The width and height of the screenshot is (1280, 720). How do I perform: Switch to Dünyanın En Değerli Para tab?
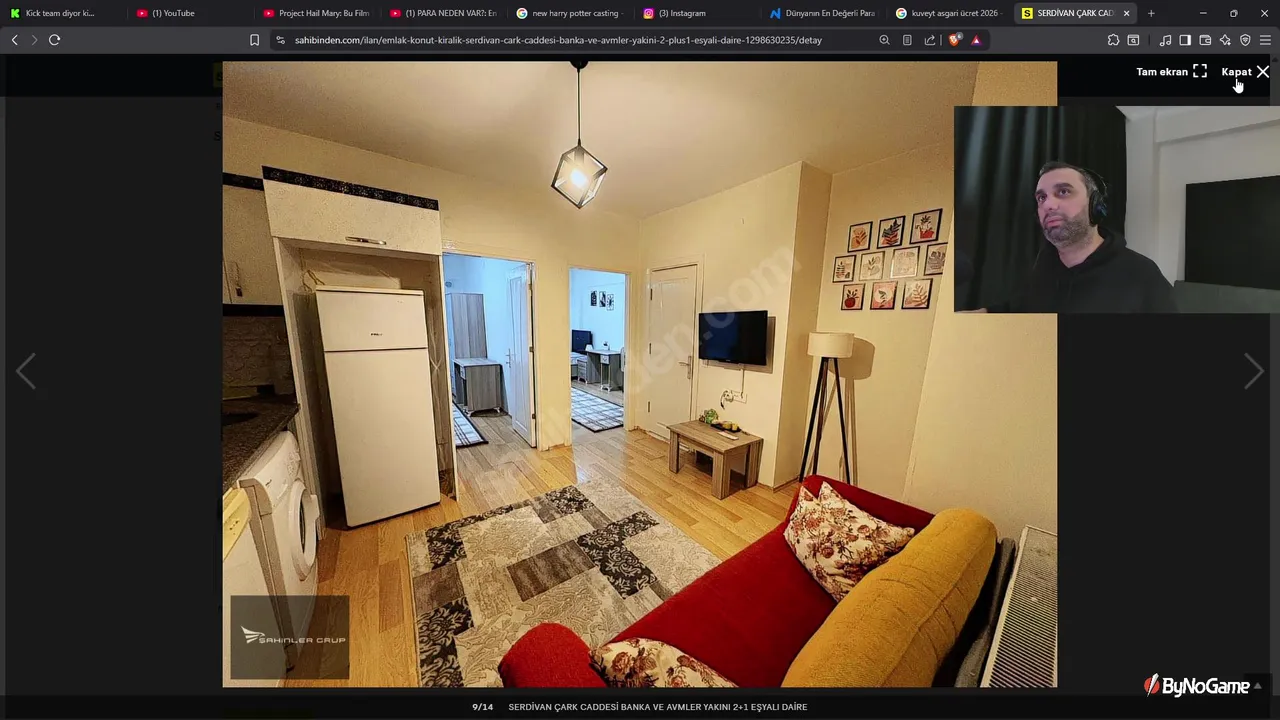pyautogui.click(x=824, y=13)
